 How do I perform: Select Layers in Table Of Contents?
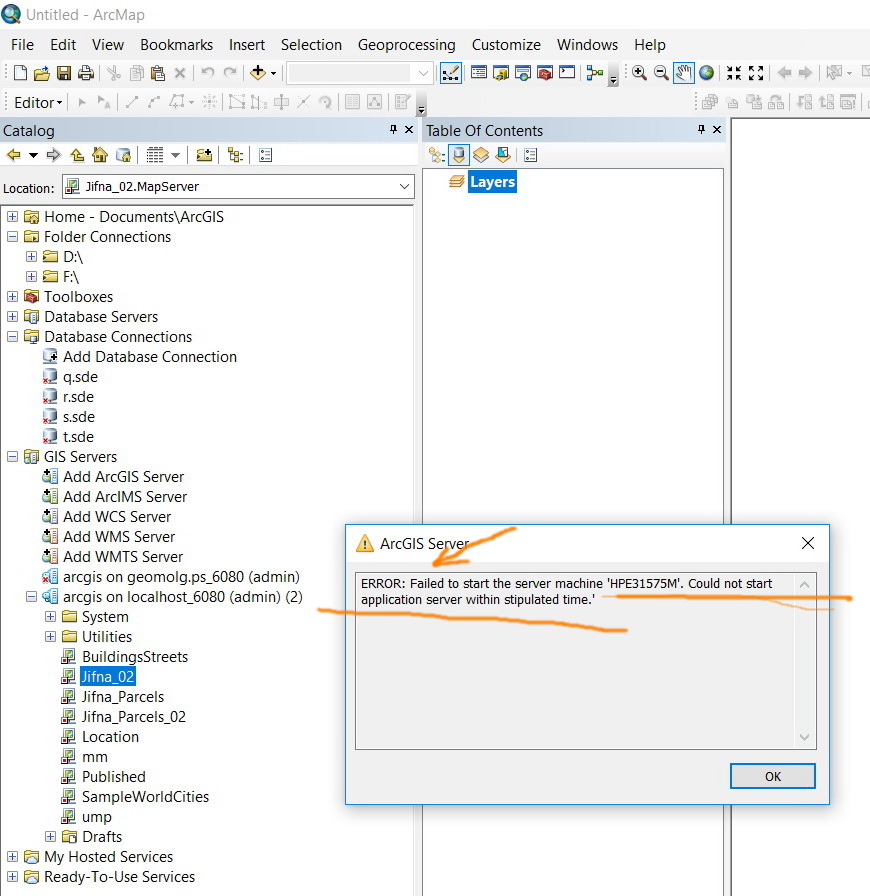tap(492, 182)
